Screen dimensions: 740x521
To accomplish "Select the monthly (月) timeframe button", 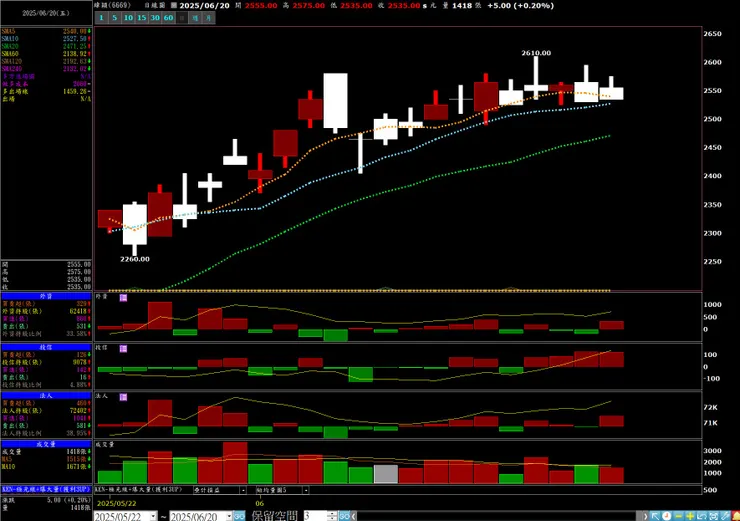I will pyautogui.click(x=209, y=18).
